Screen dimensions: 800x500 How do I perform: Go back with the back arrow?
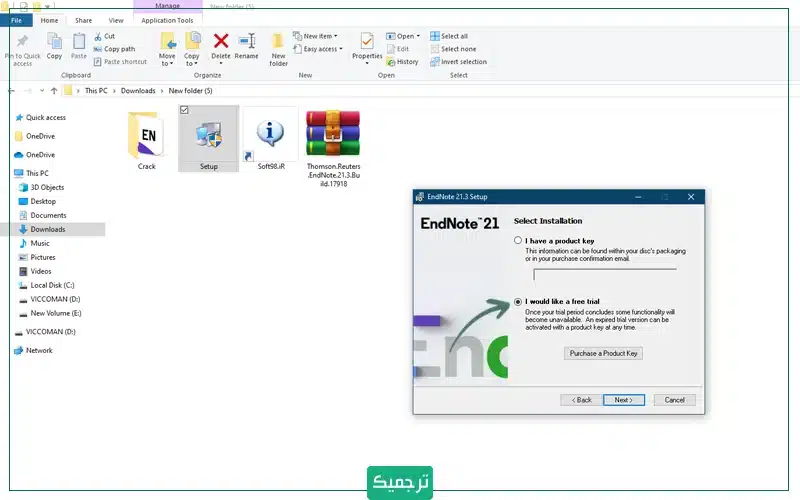[11, 91]
